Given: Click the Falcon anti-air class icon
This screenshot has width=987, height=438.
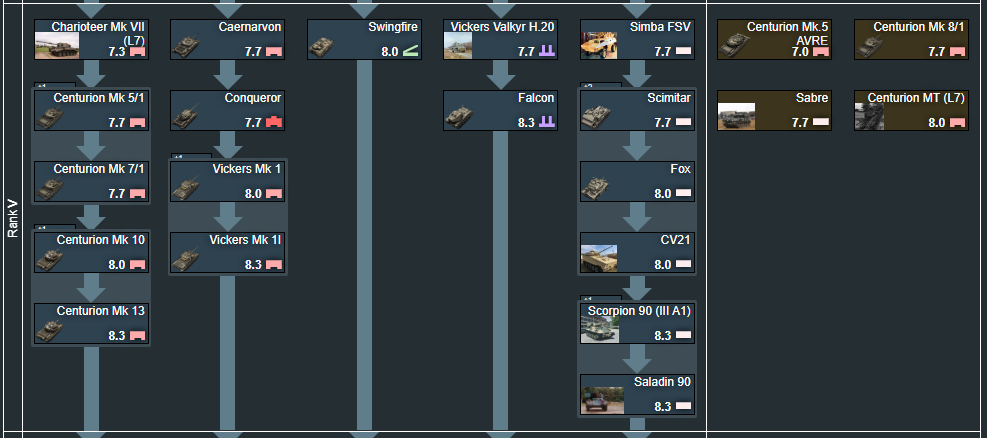Looking at the screenshot, I should click(x=547, y=122).
